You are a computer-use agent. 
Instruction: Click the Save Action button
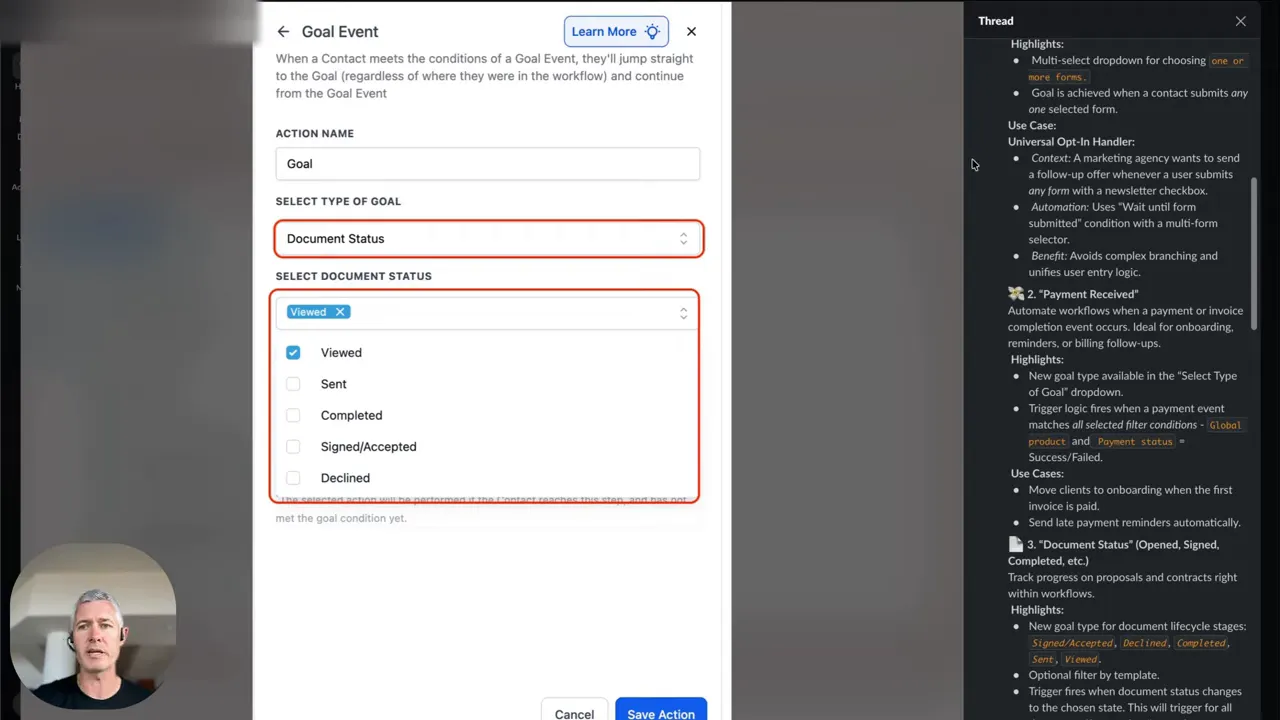(x=660, y=712)
